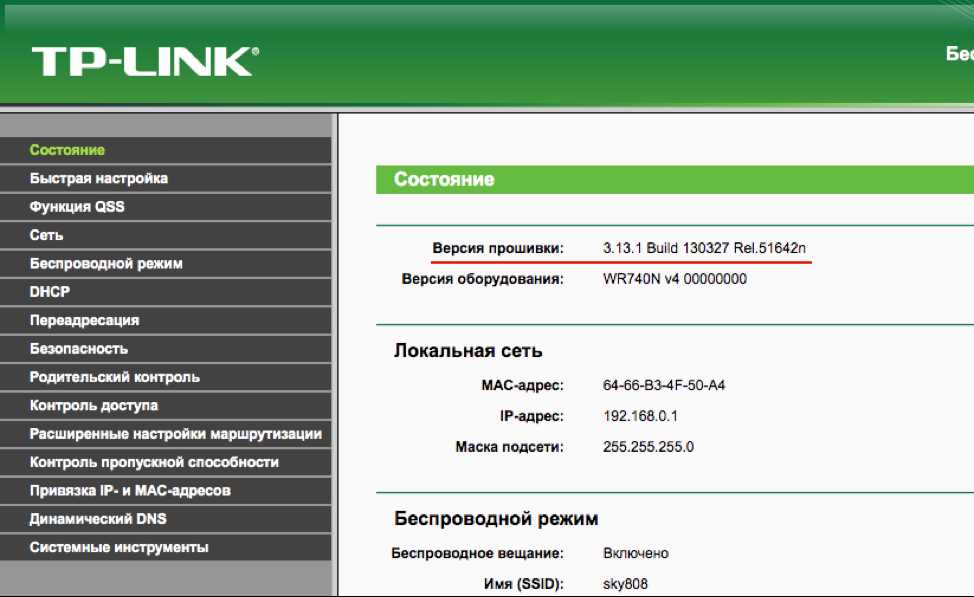Click the Маска подсети label
The height and width of the screenshot is (597, 974).
[509, 447]
